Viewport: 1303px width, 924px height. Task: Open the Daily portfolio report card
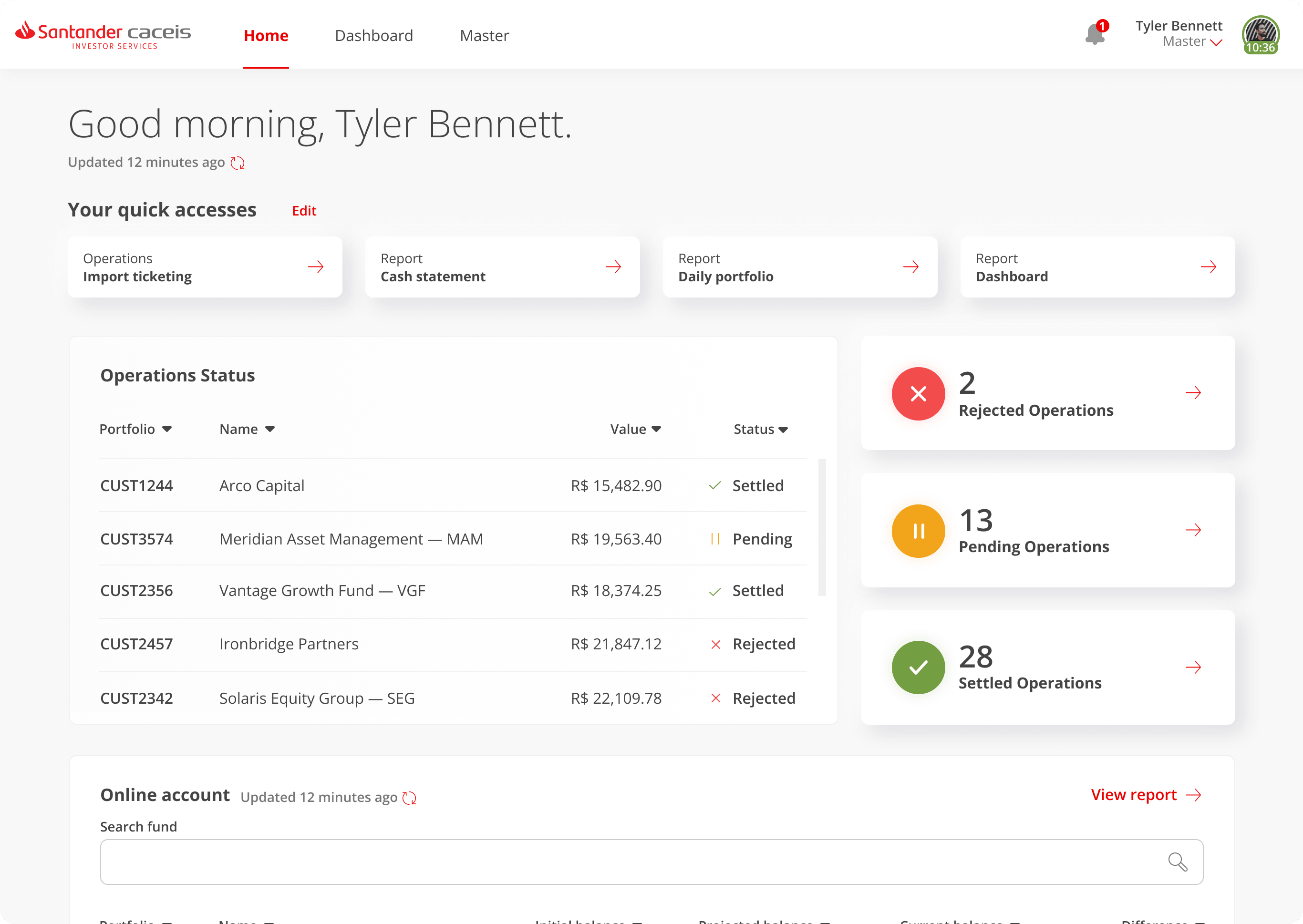(x=800, y=267)
